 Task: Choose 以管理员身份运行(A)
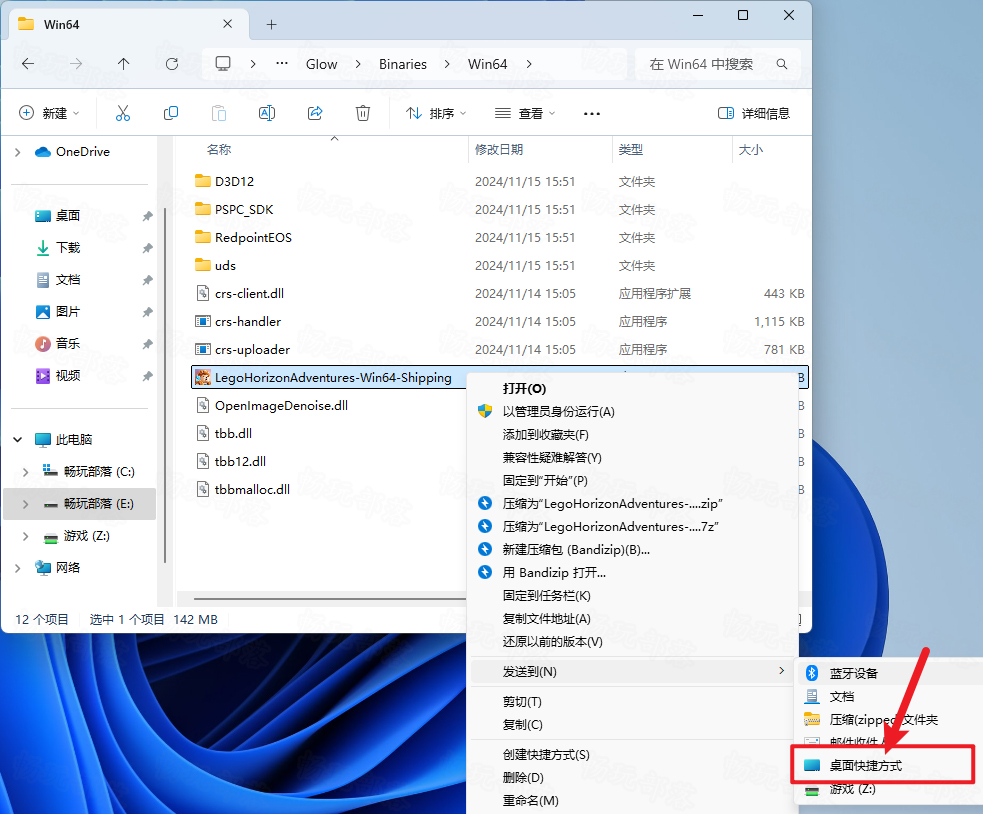point(558,411)
